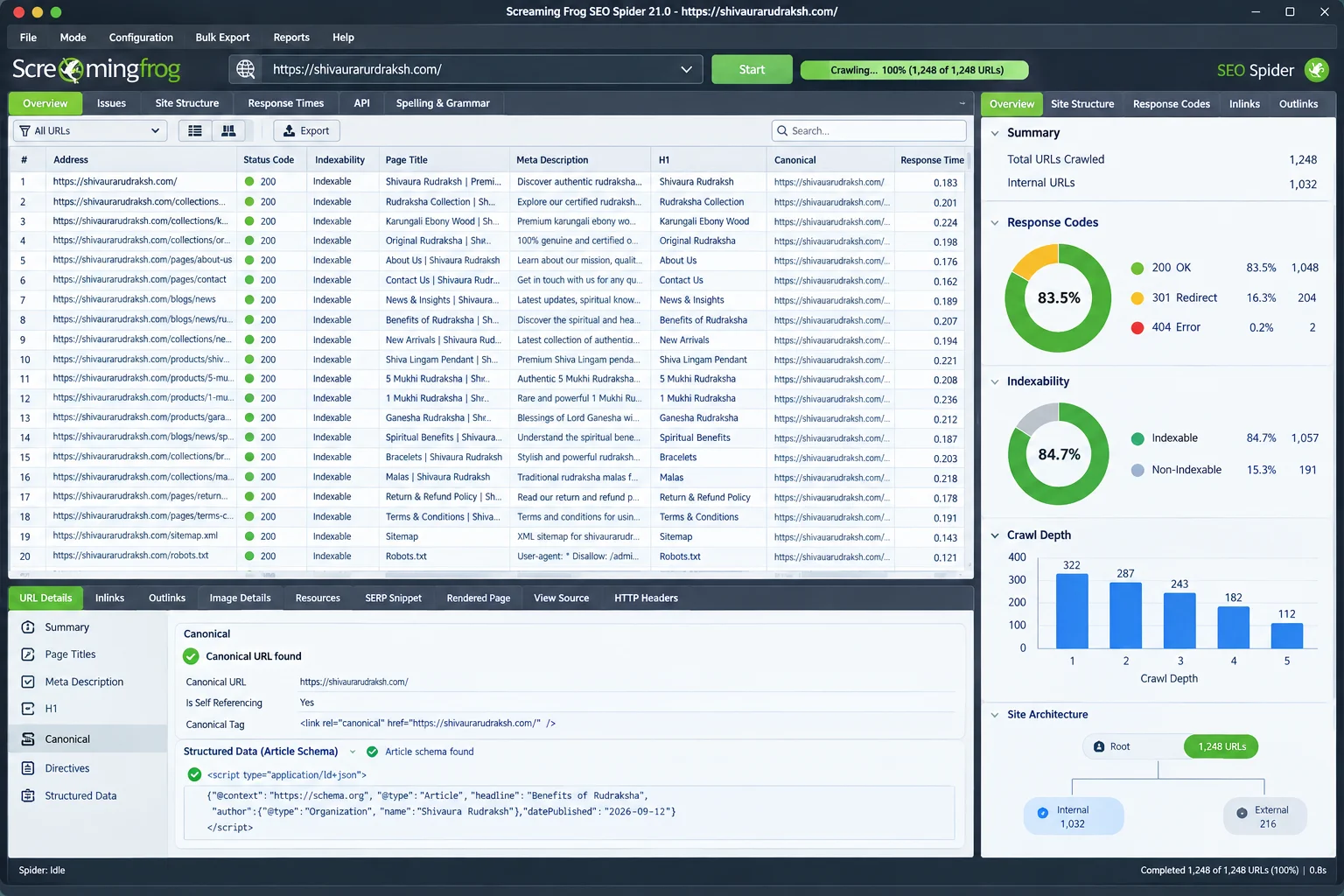
Task: Click the 1,248 URLs green badge
Action: pos(1221,746)
